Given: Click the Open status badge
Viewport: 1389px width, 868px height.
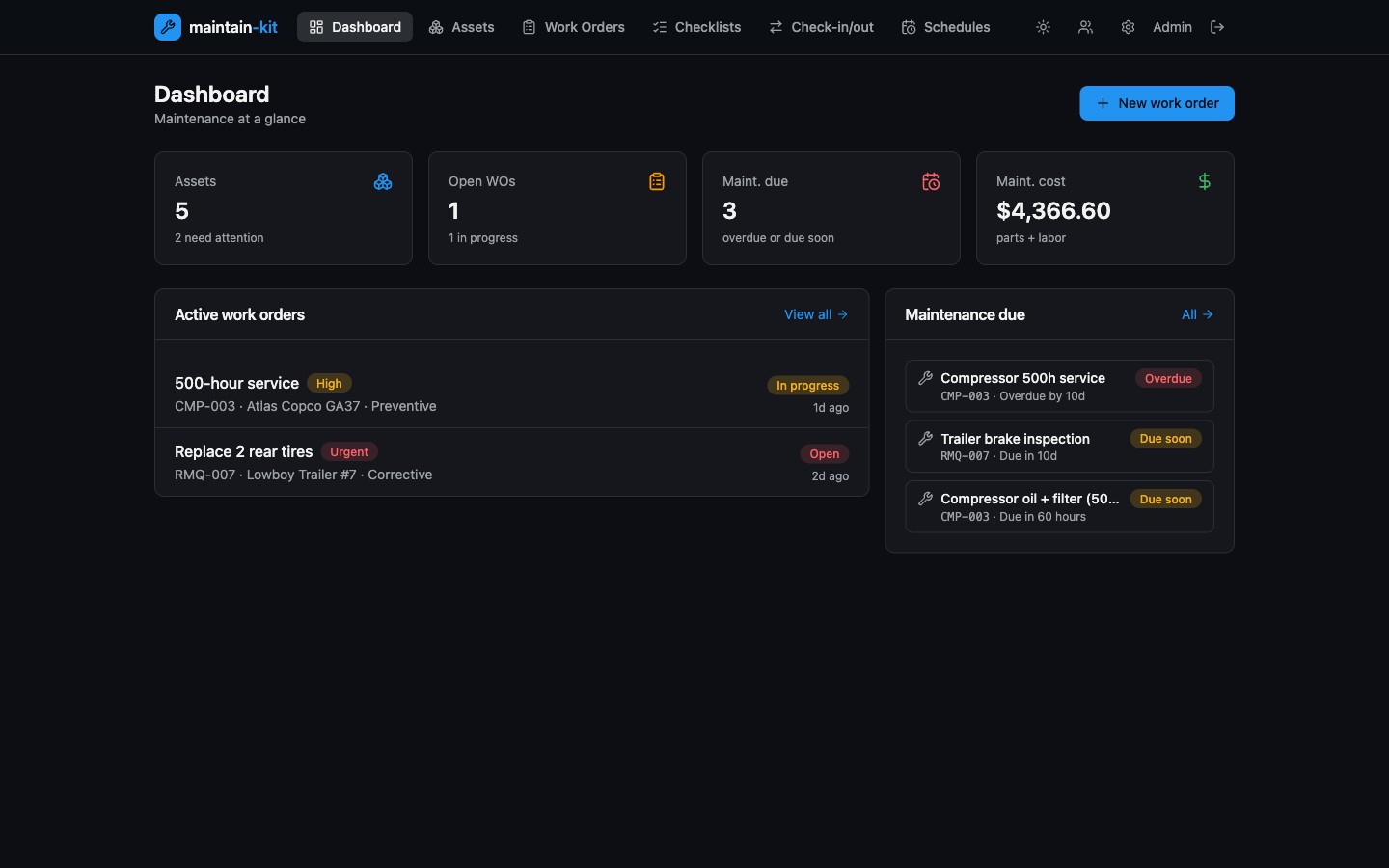Looking at the screenshot, I should tap(825, 453).
